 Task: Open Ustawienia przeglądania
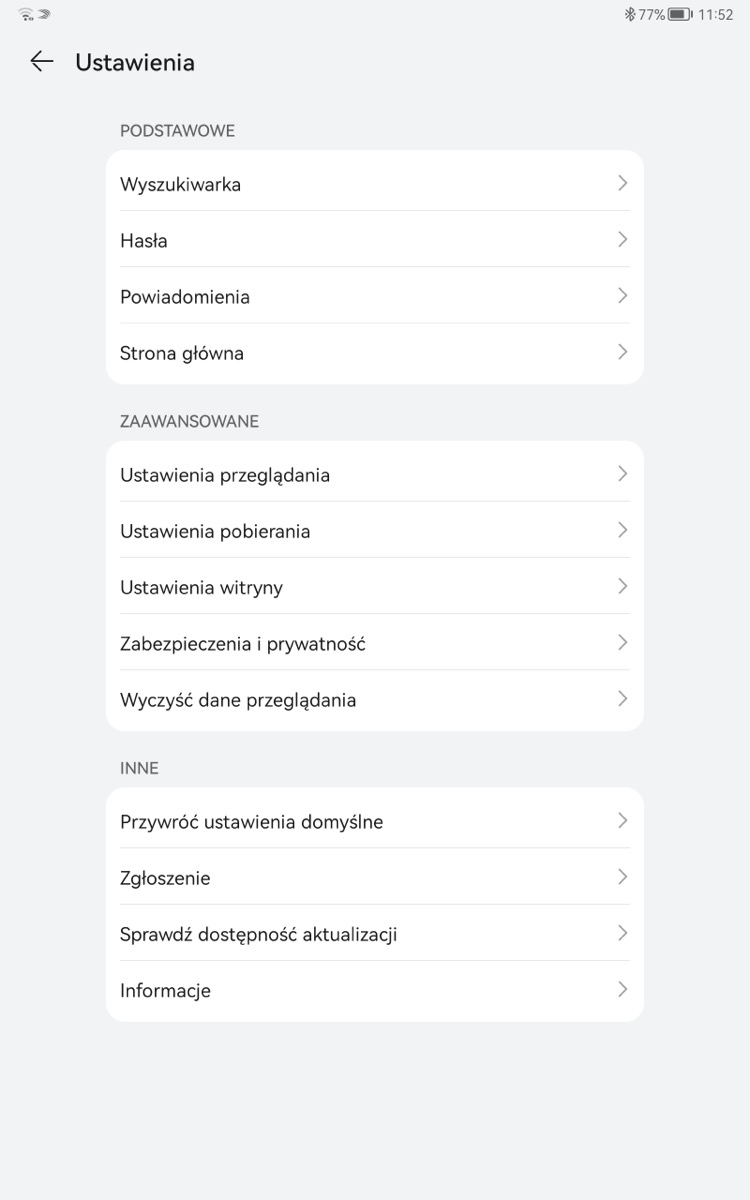pyautogui.click(x=375, y=473)
